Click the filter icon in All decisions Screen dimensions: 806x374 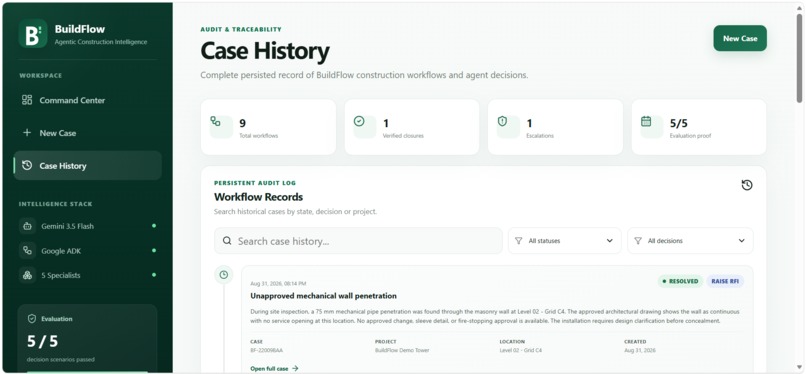click(x=638, y=241)
